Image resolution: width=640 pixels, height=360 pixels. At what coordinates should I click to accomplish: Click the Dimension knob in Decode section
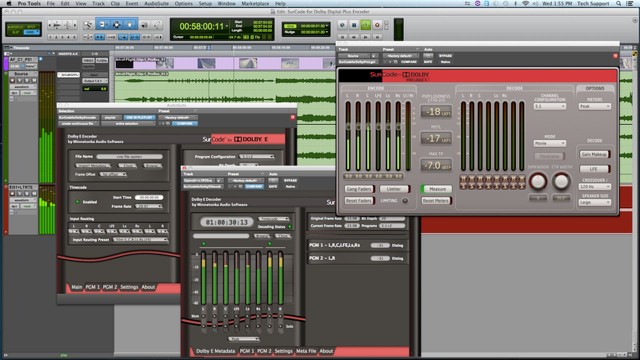tap(538, 181)
